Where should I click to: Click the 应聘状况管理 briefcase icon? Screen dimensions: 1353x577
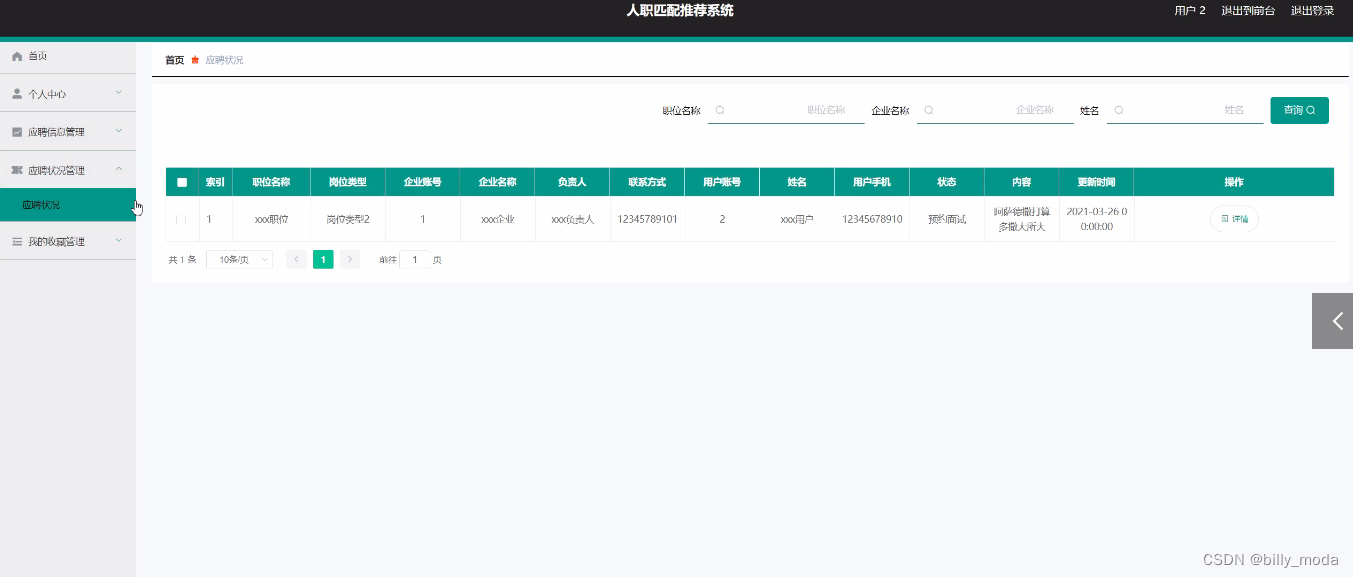pyautogui.click(x=15, y=169)
